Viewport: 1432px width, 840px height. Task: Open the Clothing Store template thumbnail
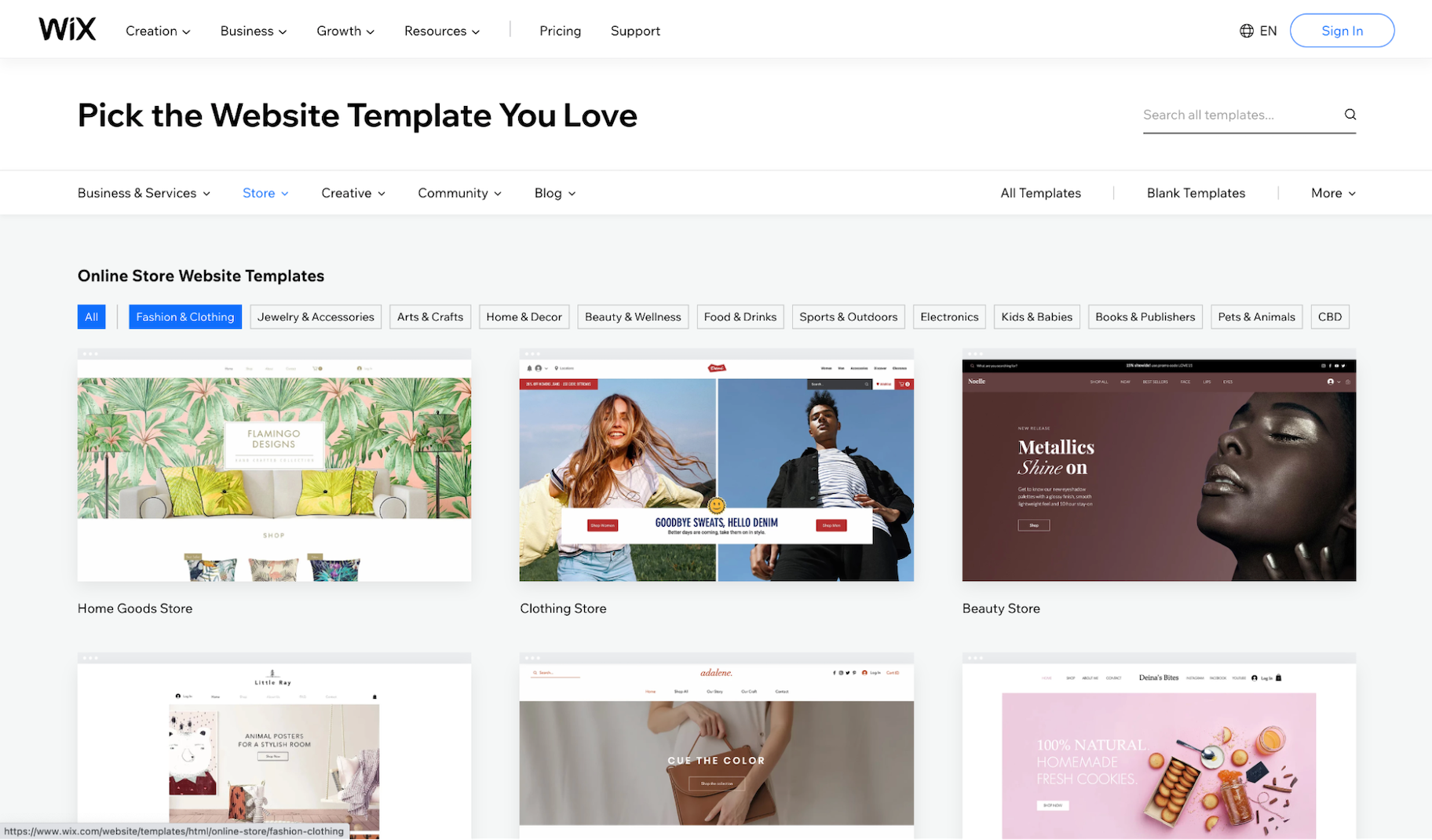(716, 470)
